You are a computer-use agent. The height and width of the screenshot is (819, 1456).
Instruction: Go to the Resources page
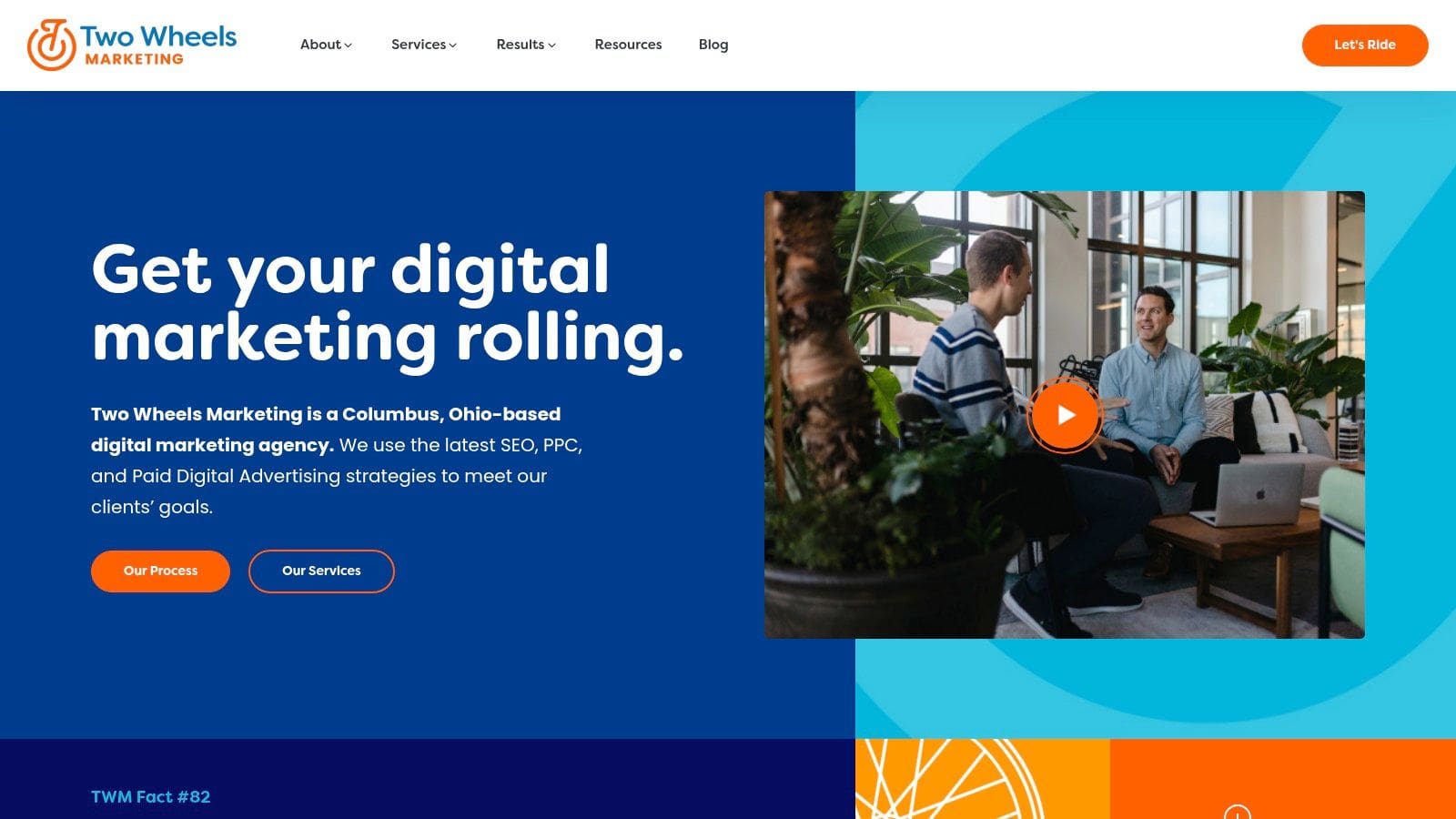coord(628,45)
